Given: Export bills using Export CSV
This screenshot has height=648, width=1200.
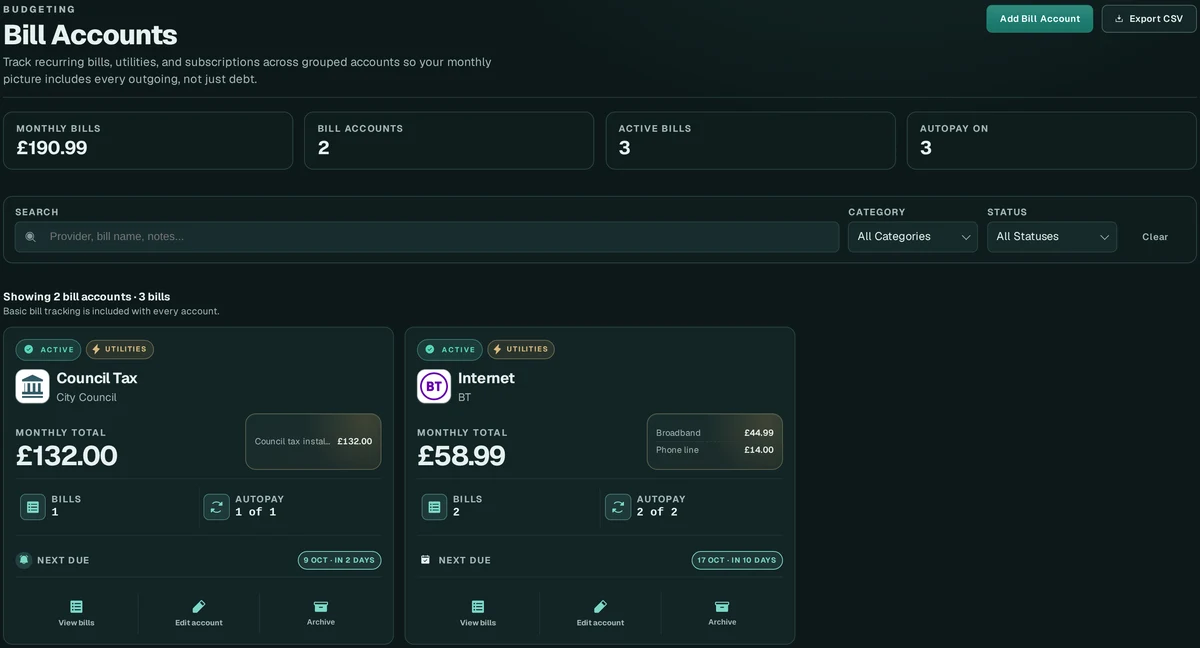Looking at the screenshot, I should coord(1149,19).
